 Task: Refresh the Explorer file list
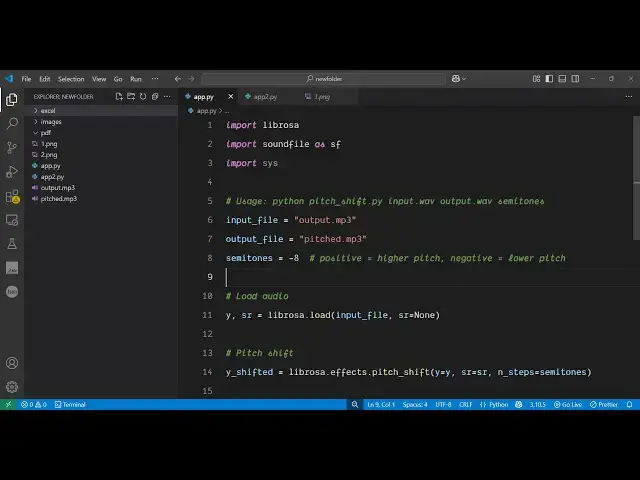tap(143, 96)
